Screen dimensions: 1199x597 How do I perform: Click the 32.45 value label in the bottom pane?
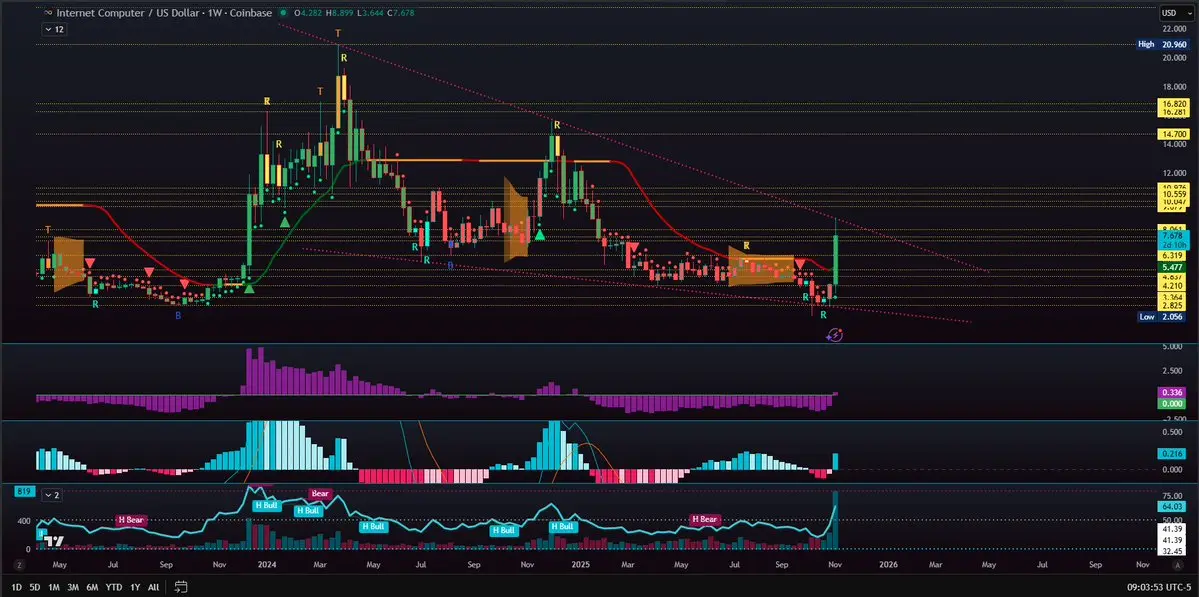click(x=1174, y=551)
